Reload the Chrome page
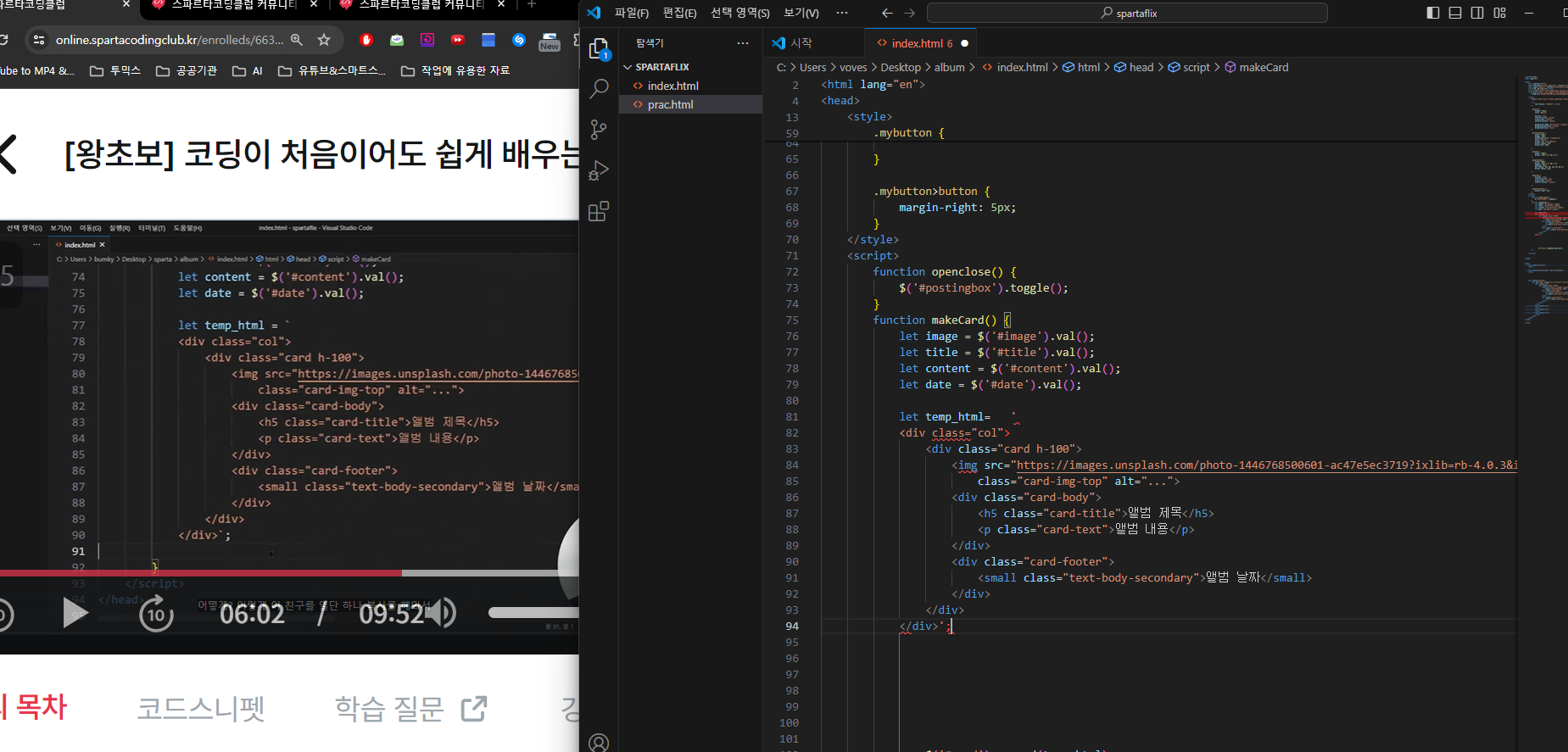This screenshot has width=1568, height=752. click(x=4, y=40)
